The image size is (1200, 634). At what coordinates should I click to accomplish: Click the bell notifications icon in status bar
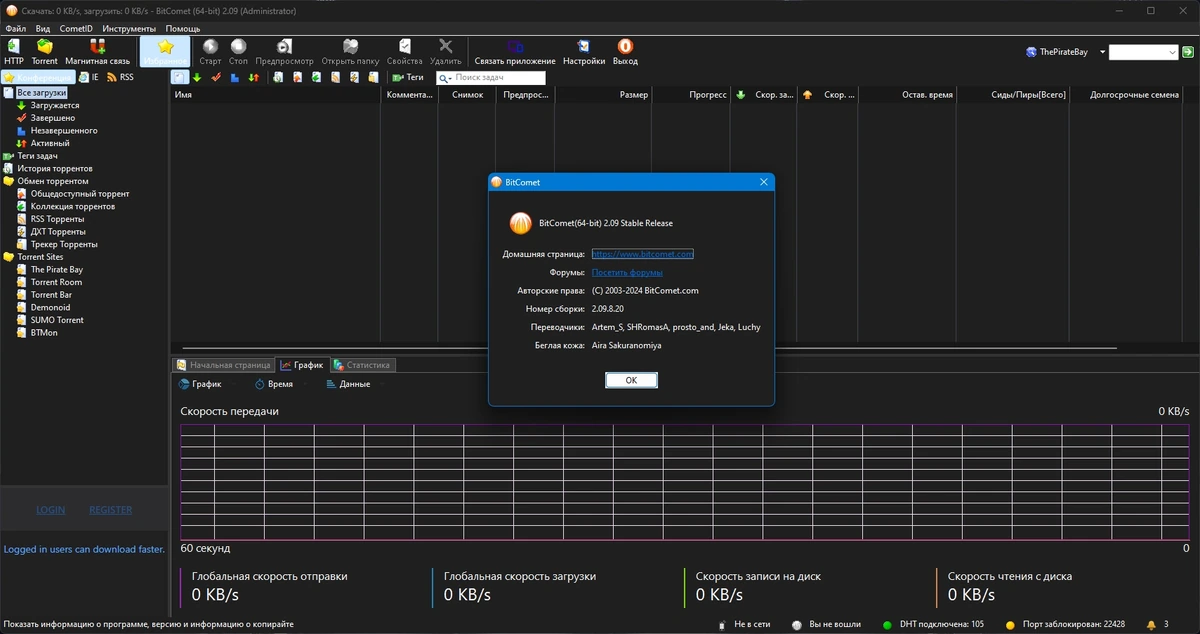pos(1151,624)
